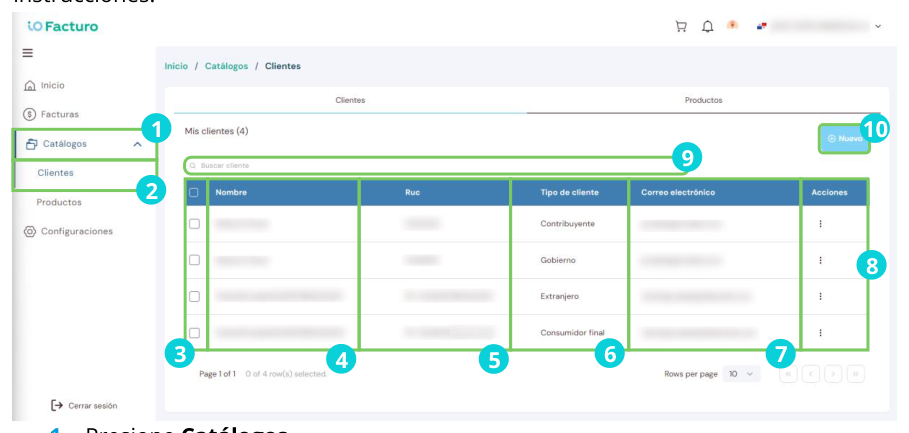Check the Extranjero row checkbox
Viewport: 909px width, 433px height.
pyautogui.click(x=194, y=296)
